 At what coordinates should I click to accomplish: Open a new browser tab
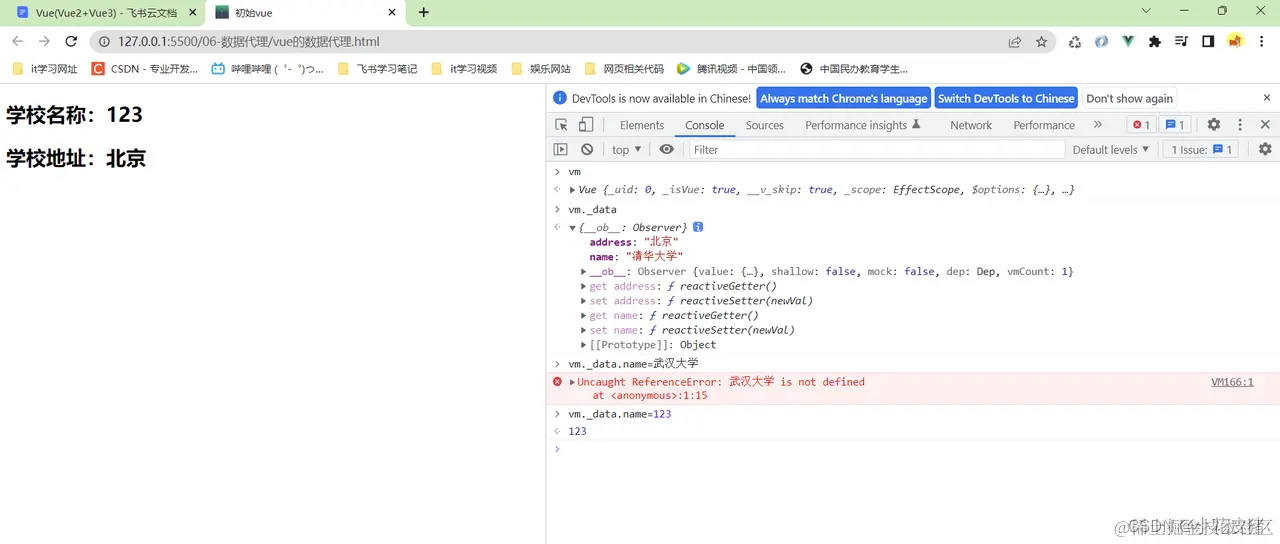click(424, 13)
